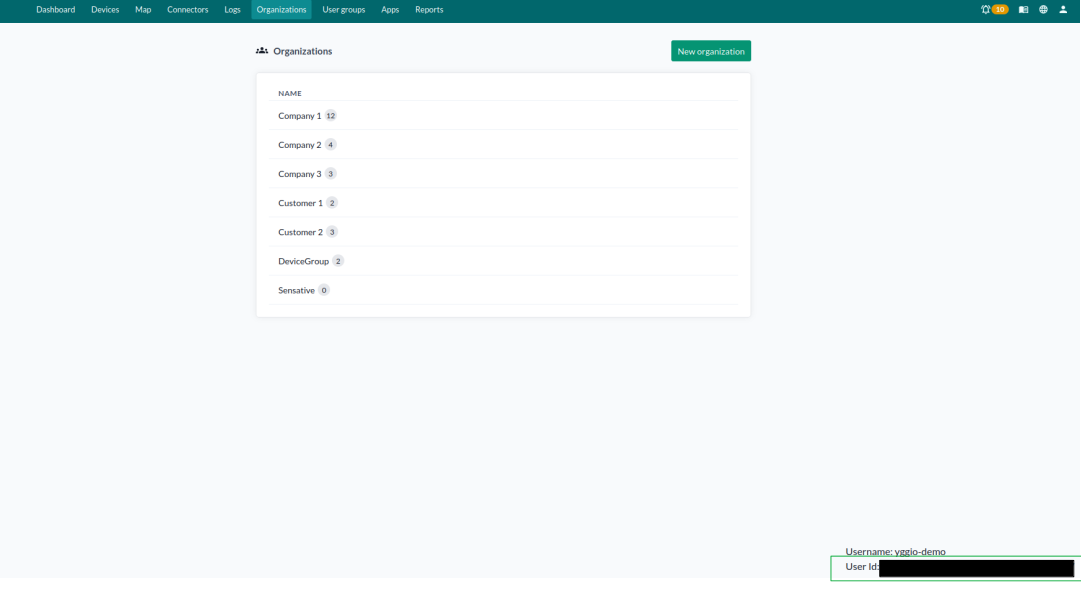This screenshot has height=593, width=1081.
Task: Select the Dashboard menu item
Action: (x=56, y=9)
